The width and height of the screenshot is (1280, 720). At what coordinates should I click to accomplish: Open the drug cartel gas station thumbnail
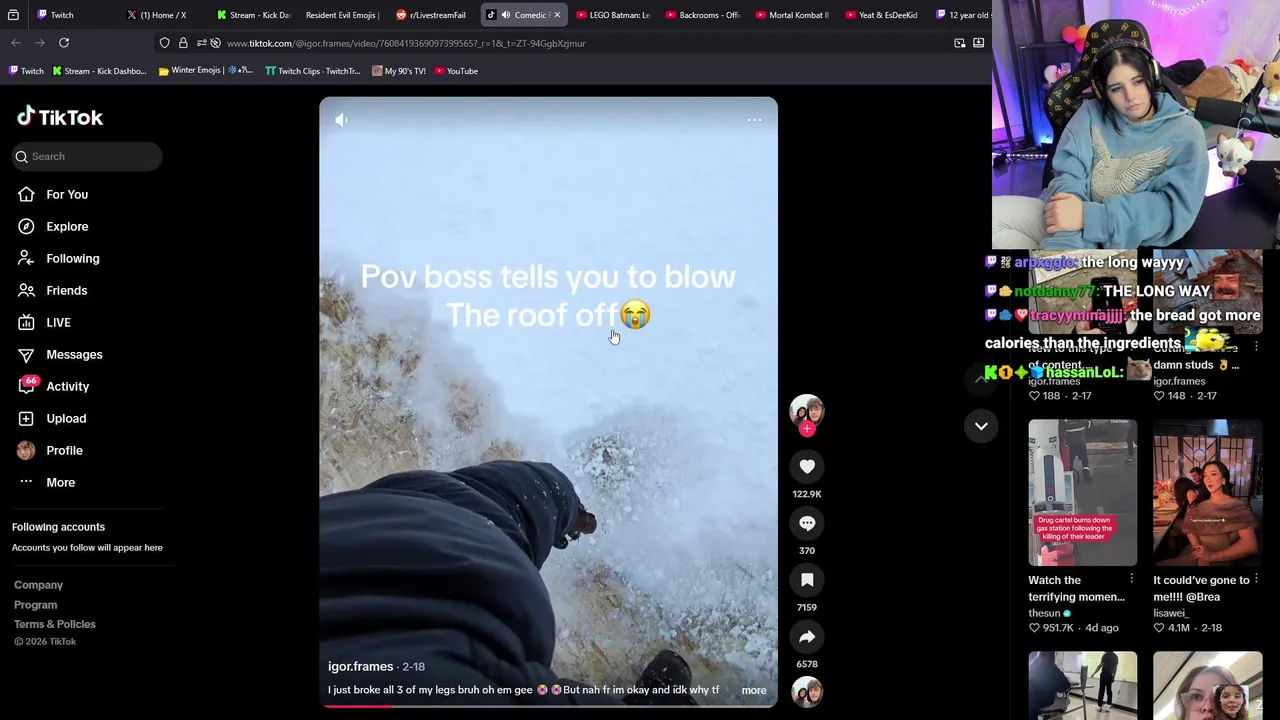1082,493
